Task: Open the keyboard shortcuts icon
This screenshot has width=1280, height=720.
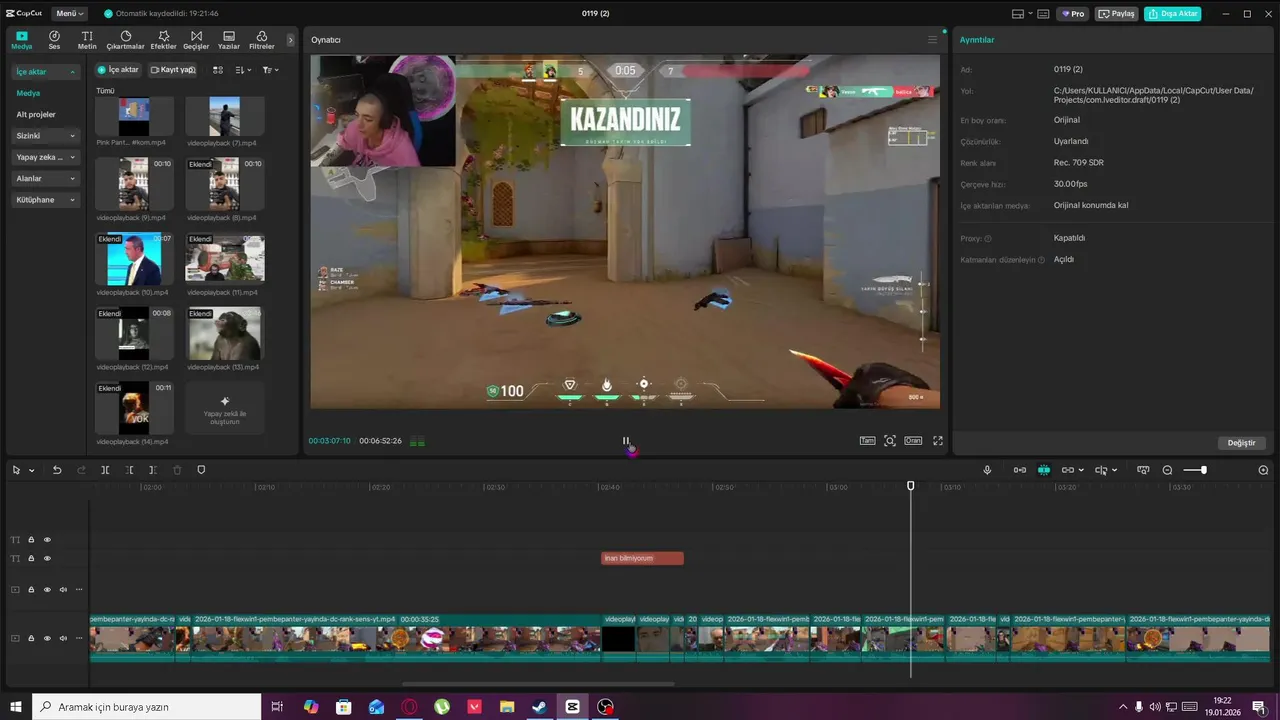Action: (1043, 14)
